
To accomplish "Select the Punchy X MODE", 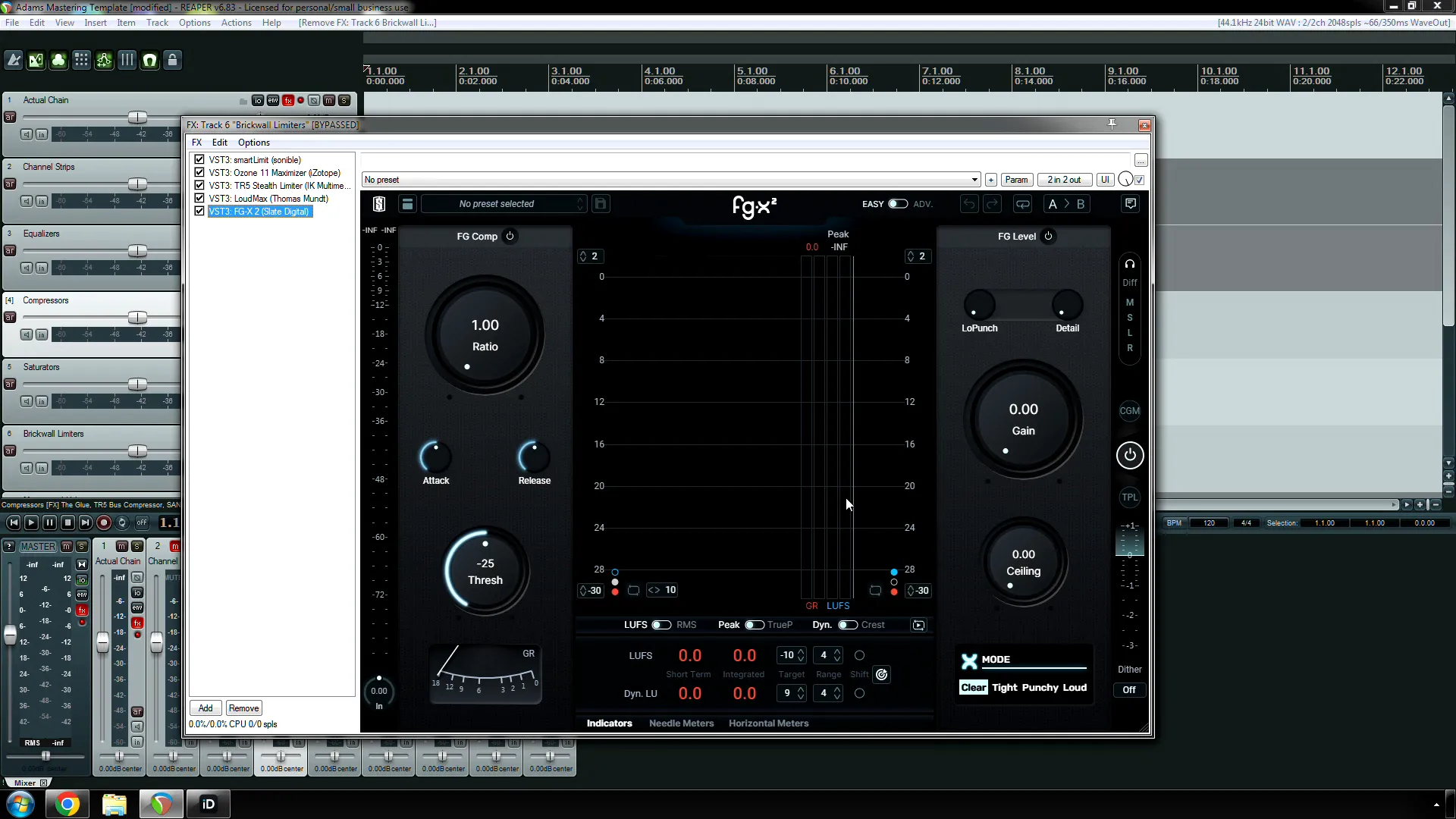I will (1040, 688).
